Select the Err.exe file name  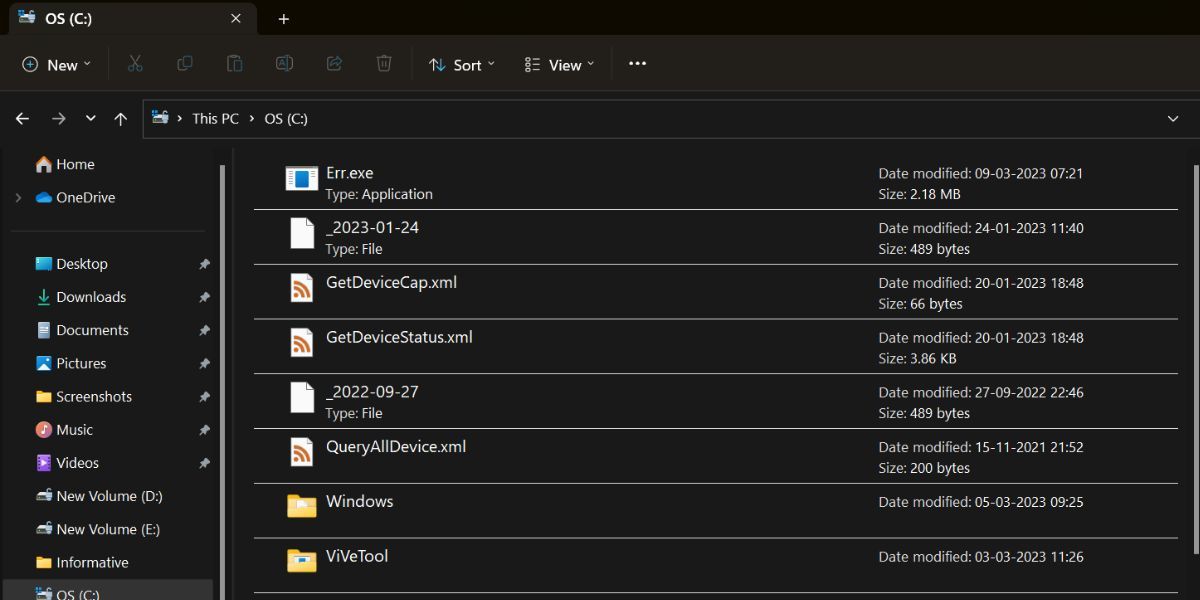[x=349, y=173]
